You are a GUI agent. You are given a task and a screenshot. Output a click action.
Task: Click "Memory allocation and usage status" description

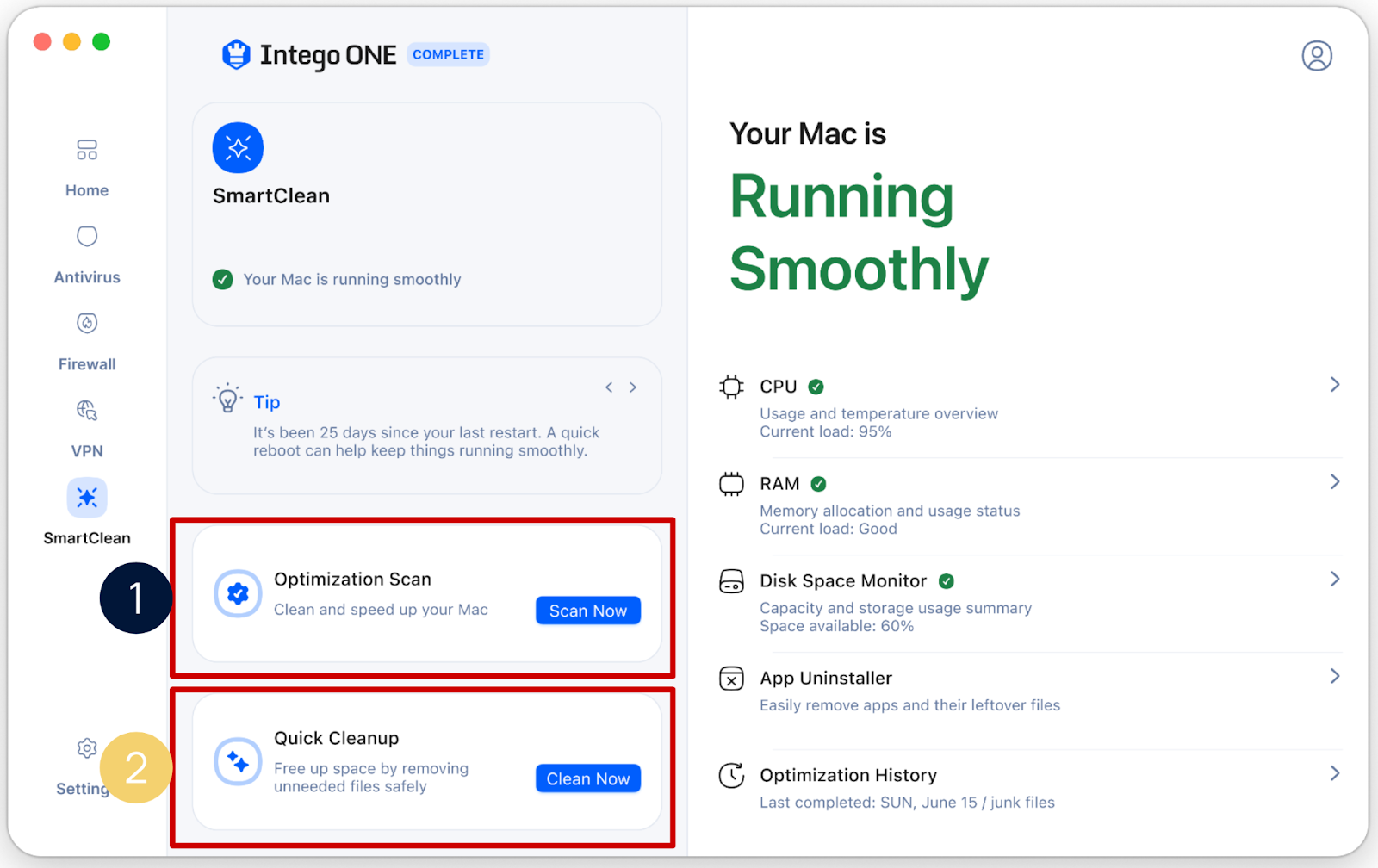(890, 511)
